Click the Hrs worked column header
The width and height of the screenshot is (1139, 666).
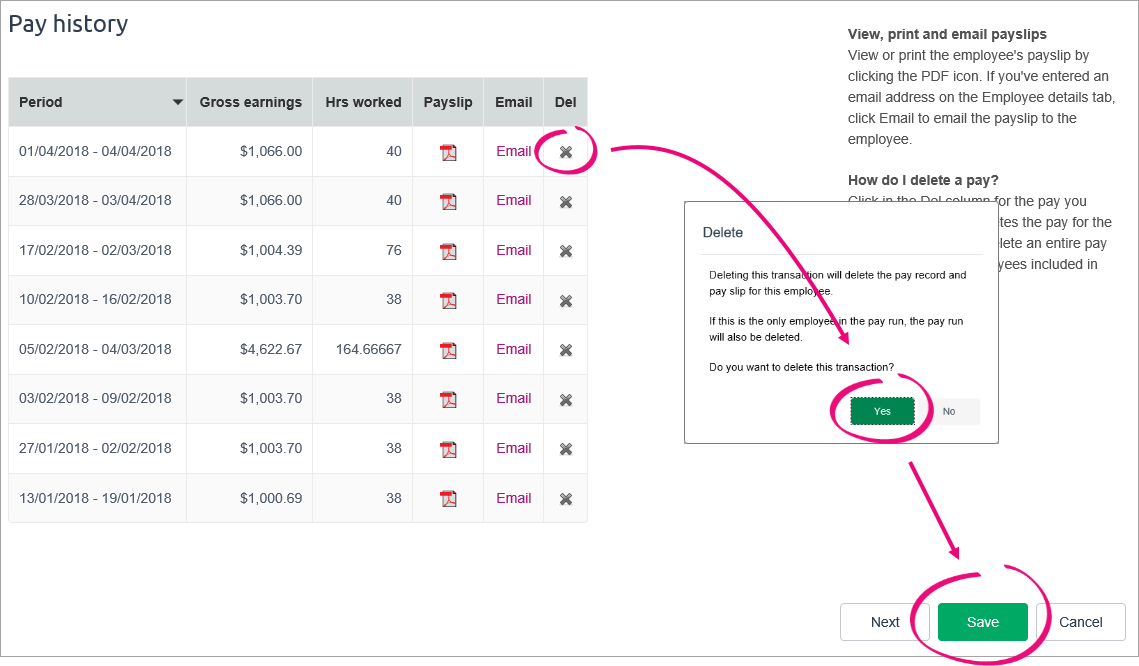click(x=363, y=102)
